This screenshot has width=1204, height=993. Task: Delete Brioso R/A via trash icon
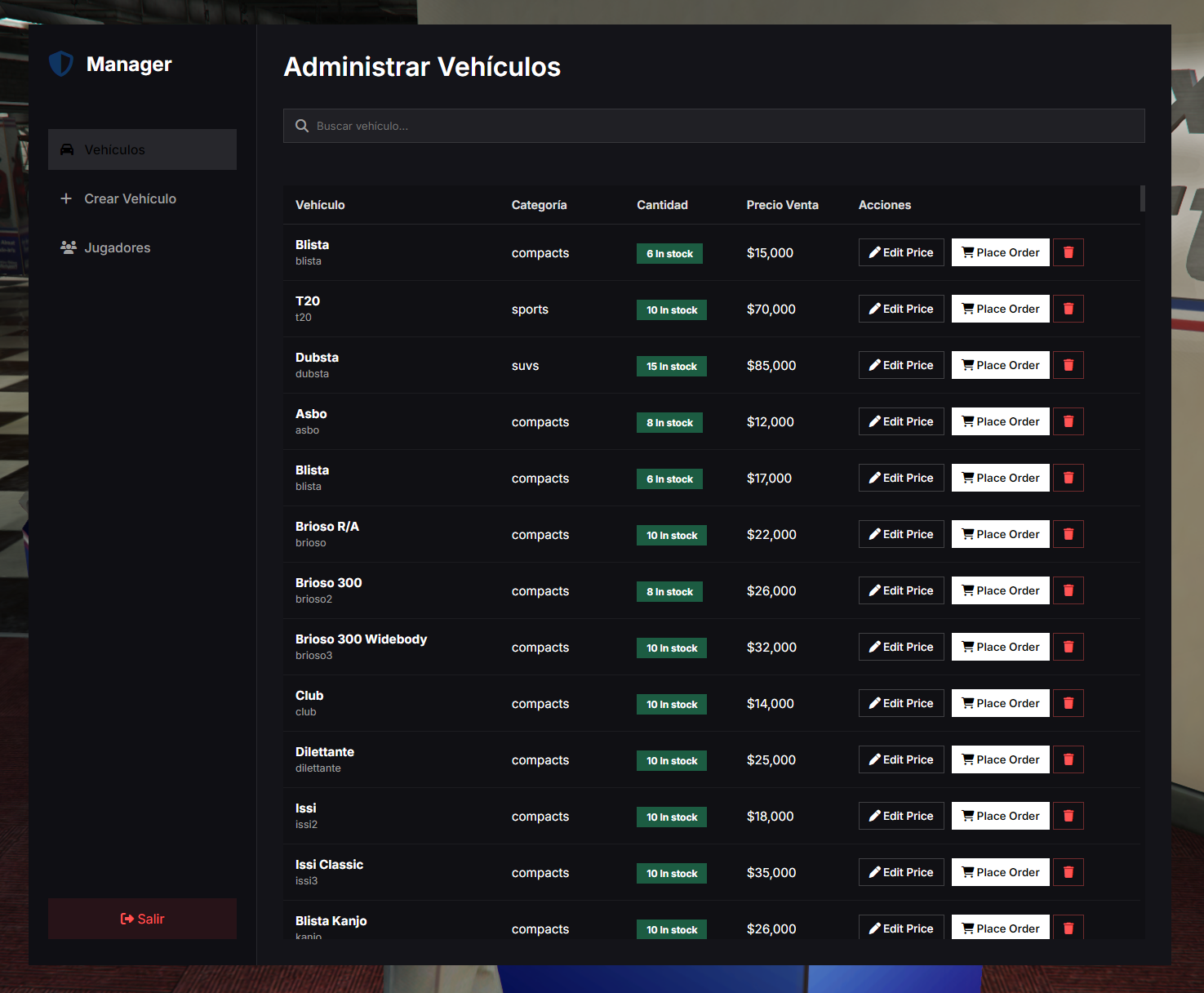point(1068,534)
